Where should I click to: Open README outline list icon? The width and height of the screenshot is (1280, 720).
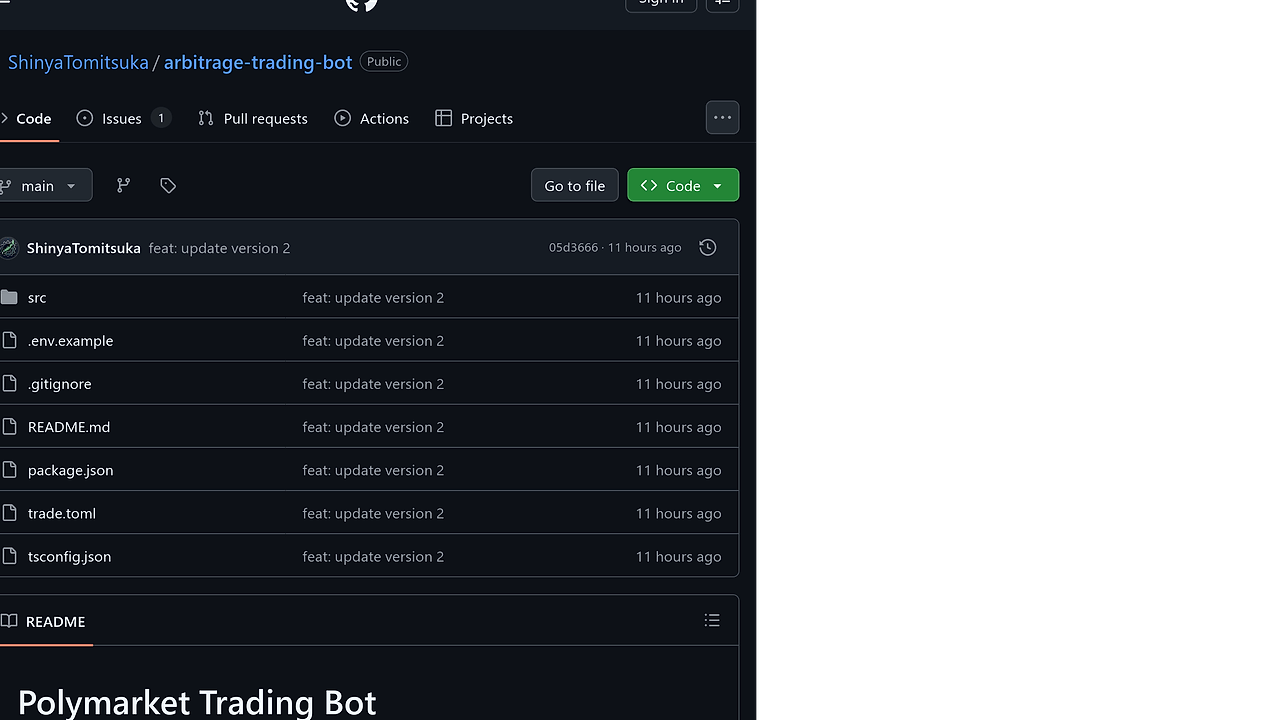(712, 621)
